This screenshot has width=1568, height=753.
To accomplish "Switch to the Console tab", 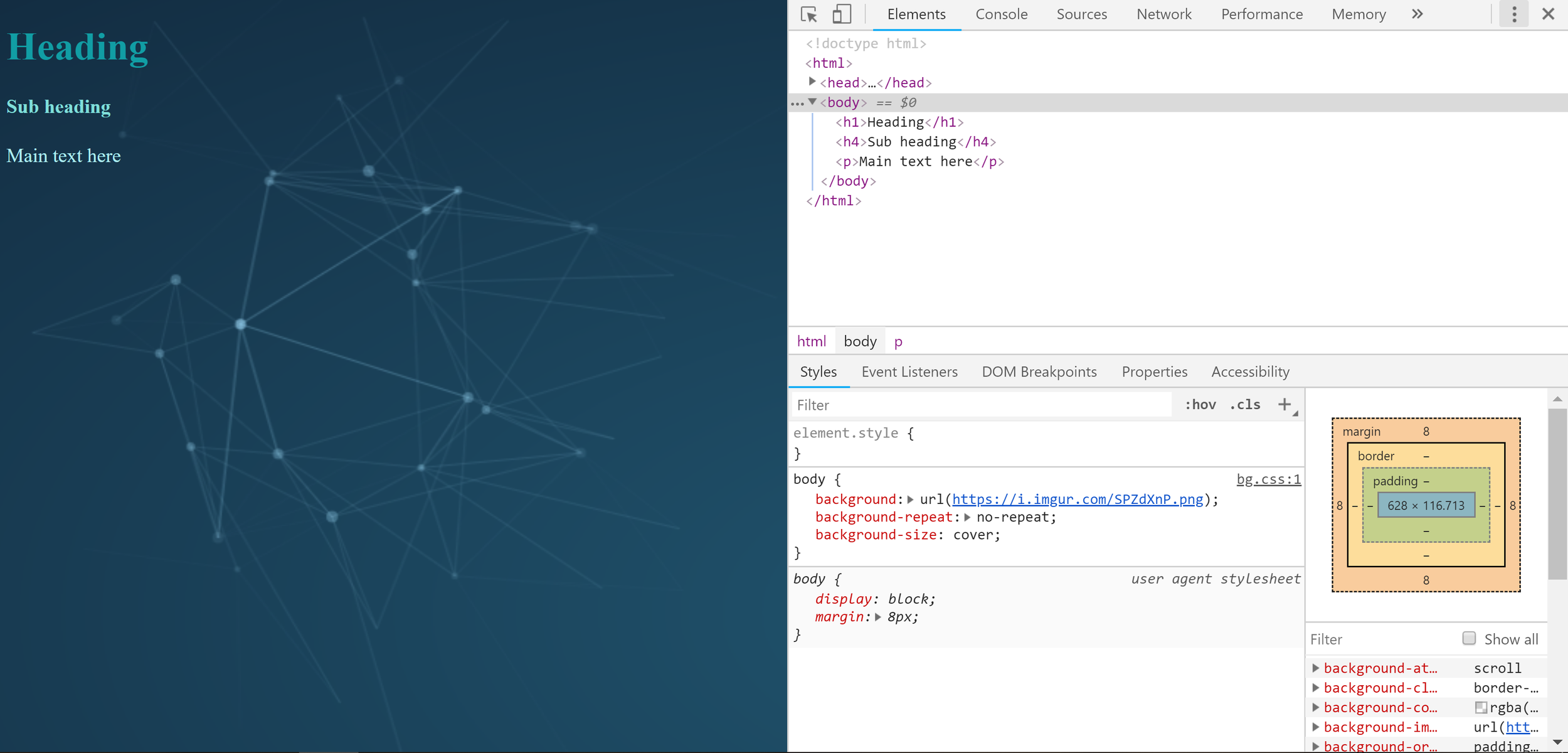I will tap(1001, 14).
